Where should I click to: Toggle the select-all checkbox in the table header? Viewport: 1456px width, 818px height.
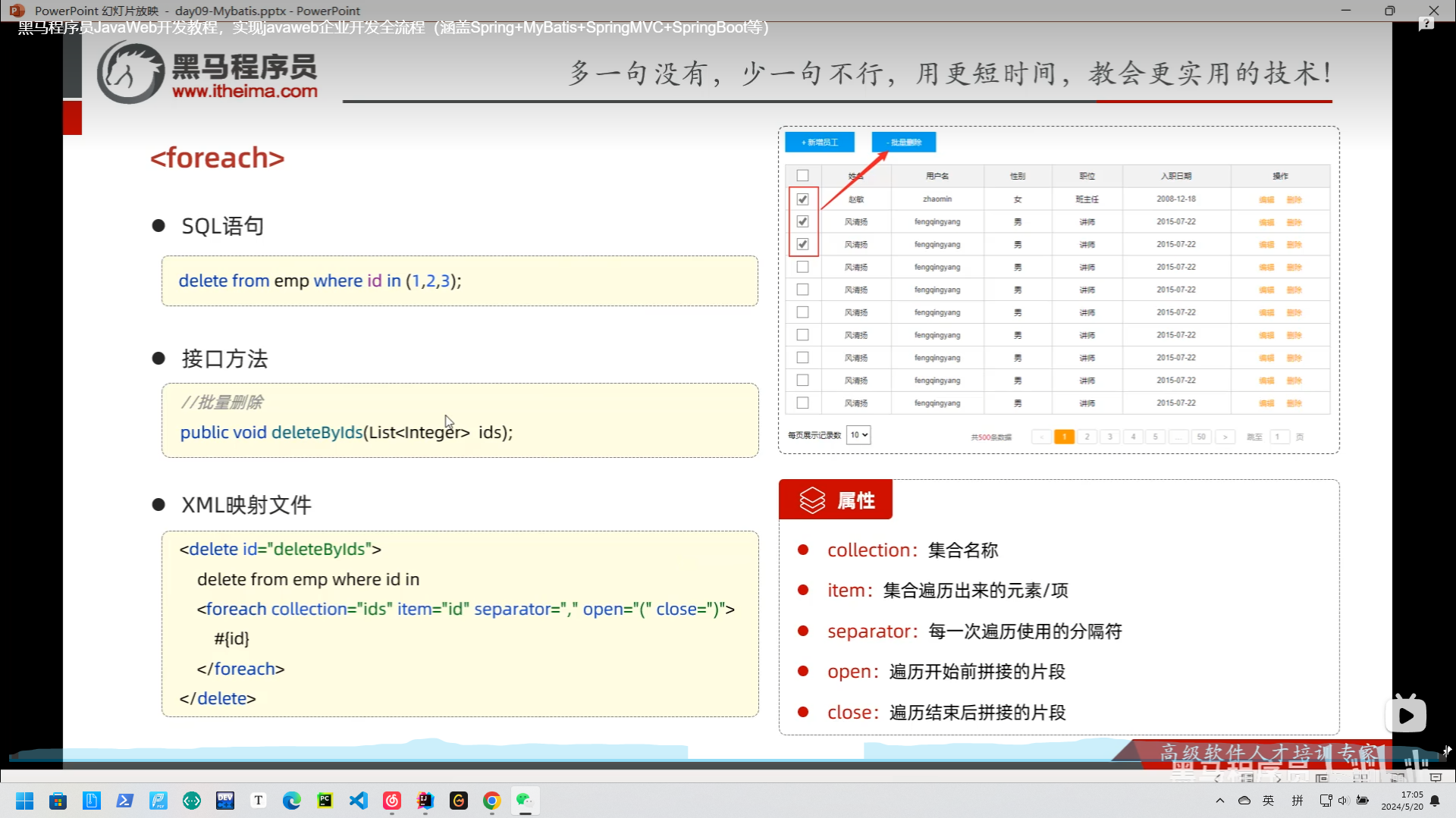[802, 175]
